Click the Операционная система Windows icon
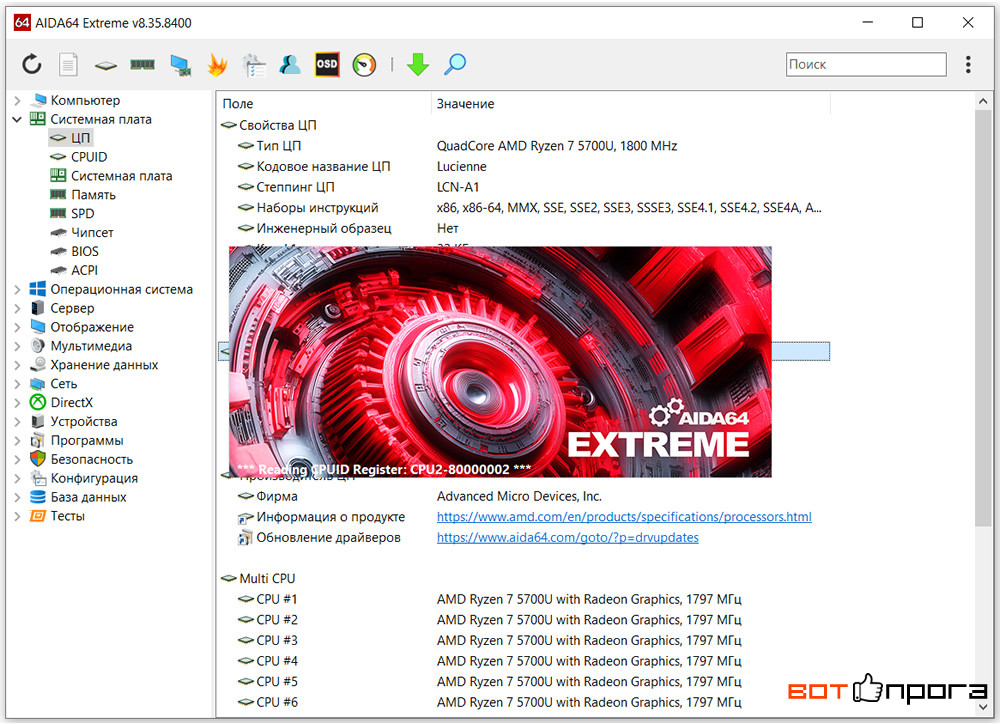Viewport: 1000px width, 724px height. (38, 289)
